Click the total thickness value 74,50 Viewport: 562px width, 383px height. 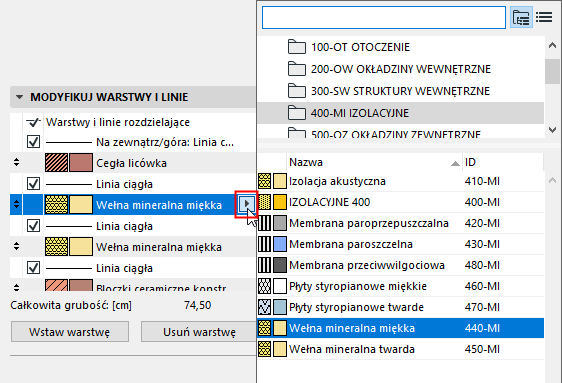click(x=197, y=305)
